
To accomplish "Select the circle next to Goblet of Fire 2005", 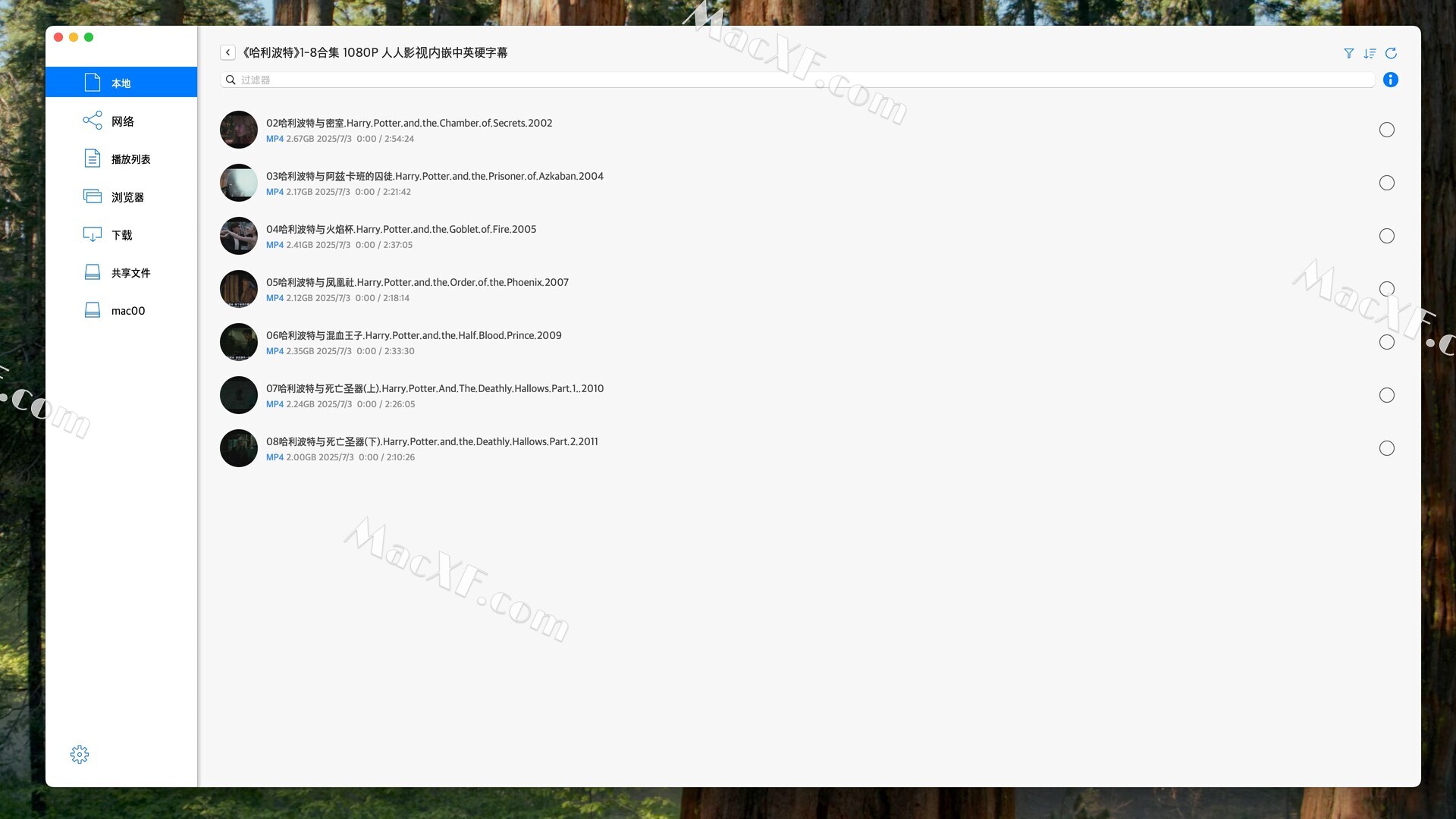I will pos(1387,236).
